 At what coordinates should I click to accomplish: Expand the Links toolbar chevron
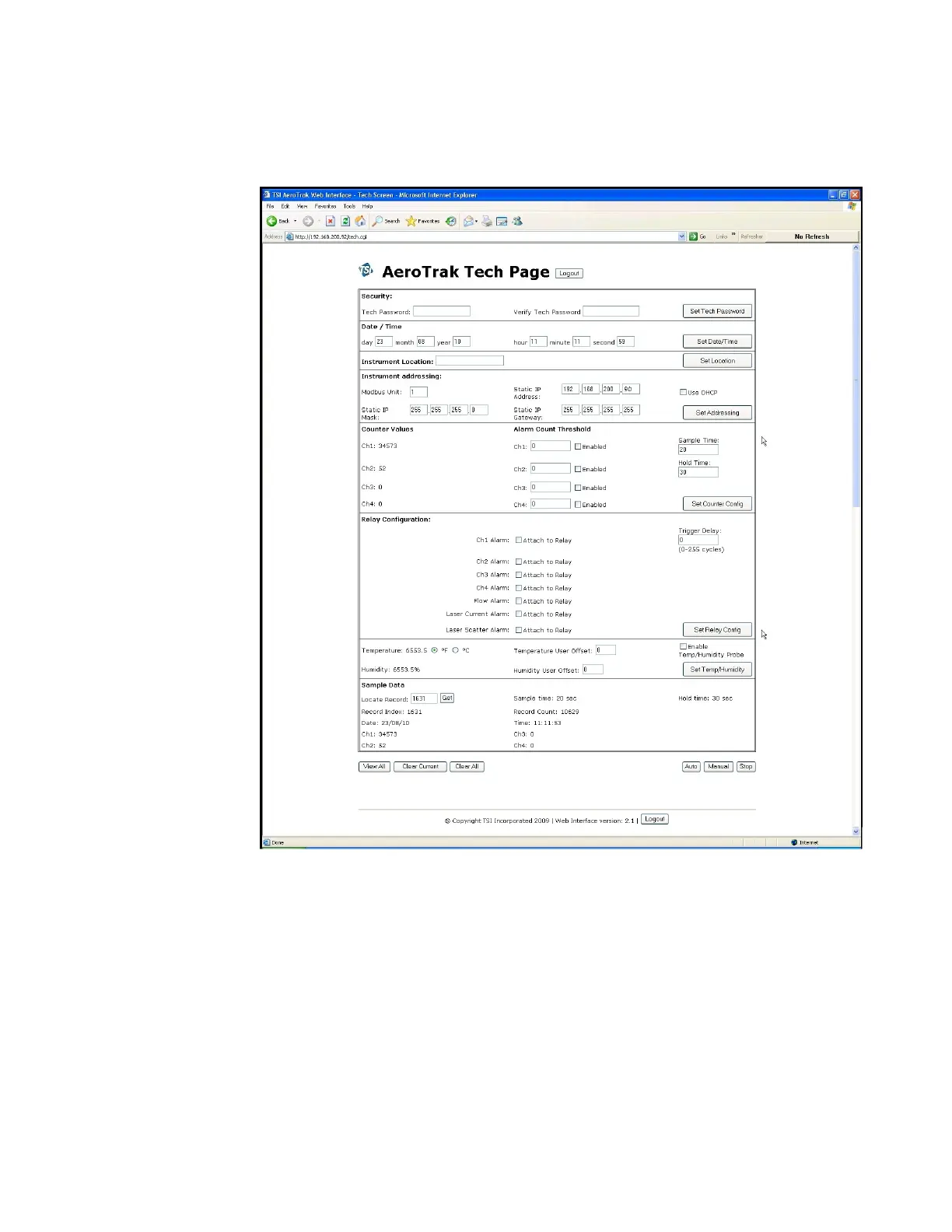point(733,235)
